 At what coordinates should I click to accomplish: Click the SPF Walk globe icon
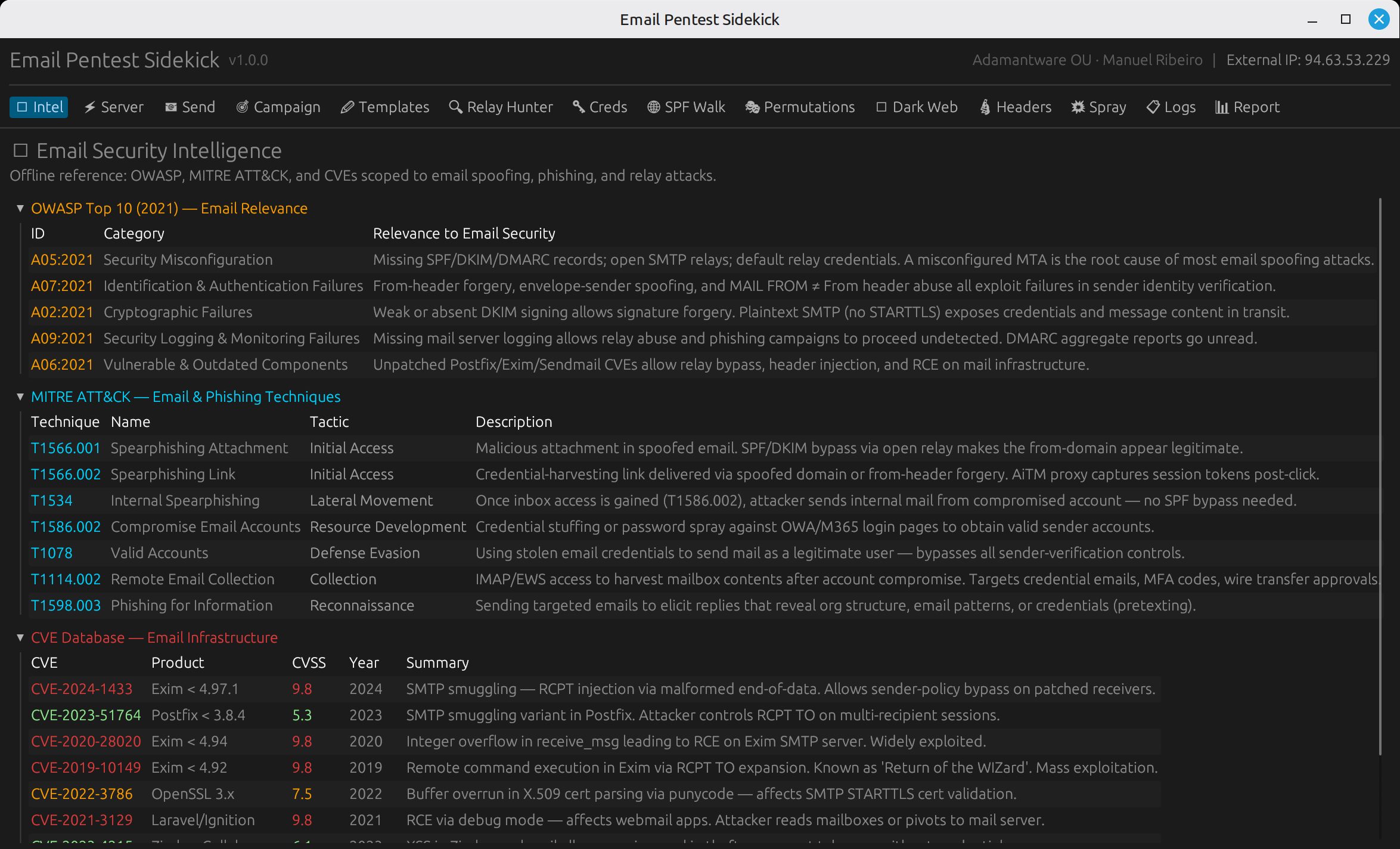coord(654,107)
